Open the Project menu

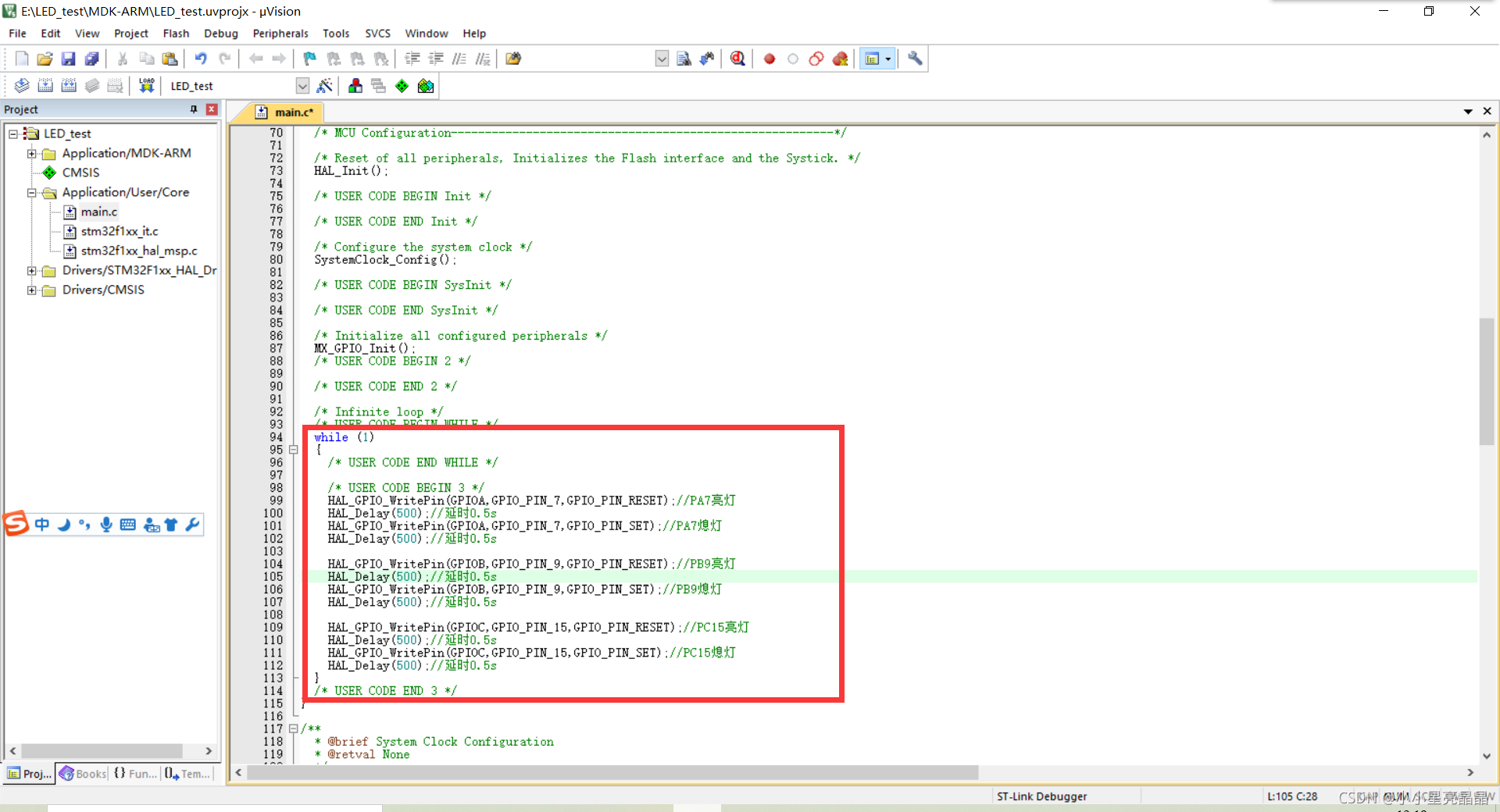pyautogui.click(x=131, y=34)
